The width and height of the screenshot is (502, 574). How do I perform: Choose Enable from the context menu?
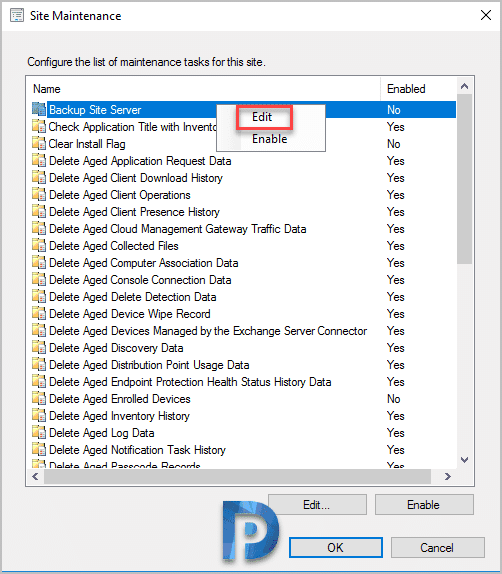point(270,139)
